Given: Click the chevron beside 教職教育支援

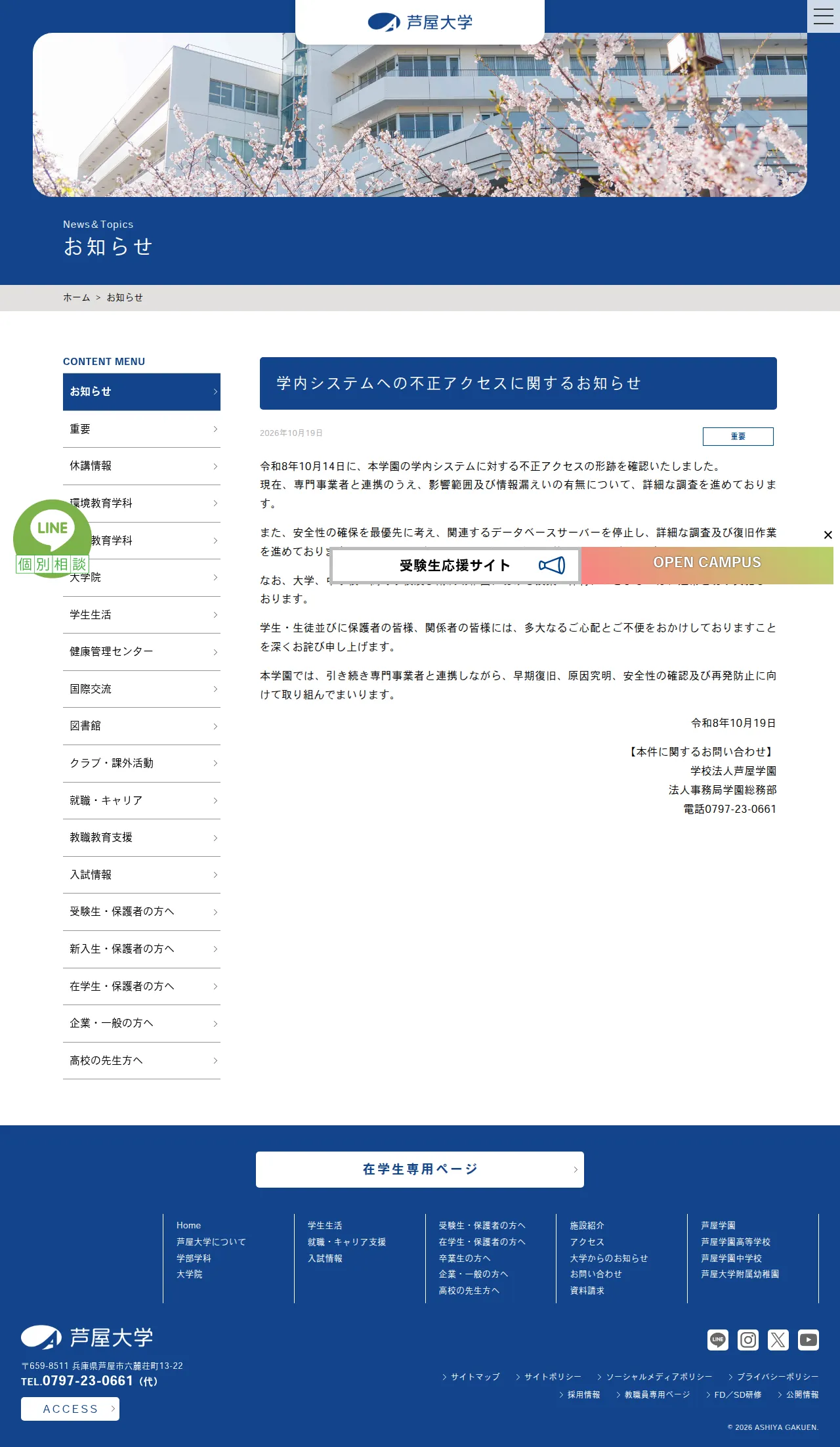Looking at the screenshot, I should click(215, 838).
